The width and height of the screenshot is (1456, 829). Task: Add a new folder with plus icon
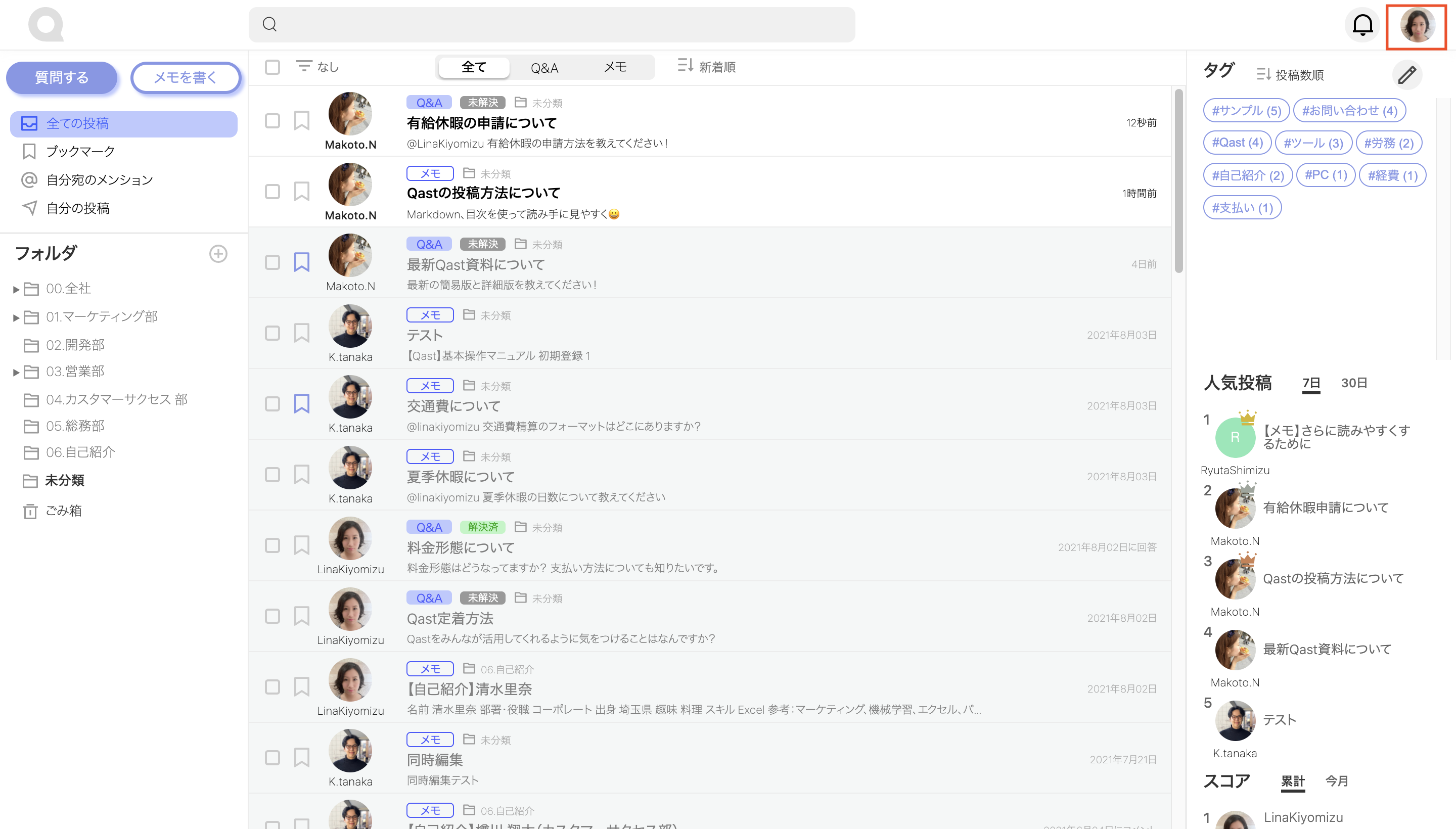pos(218,253)
